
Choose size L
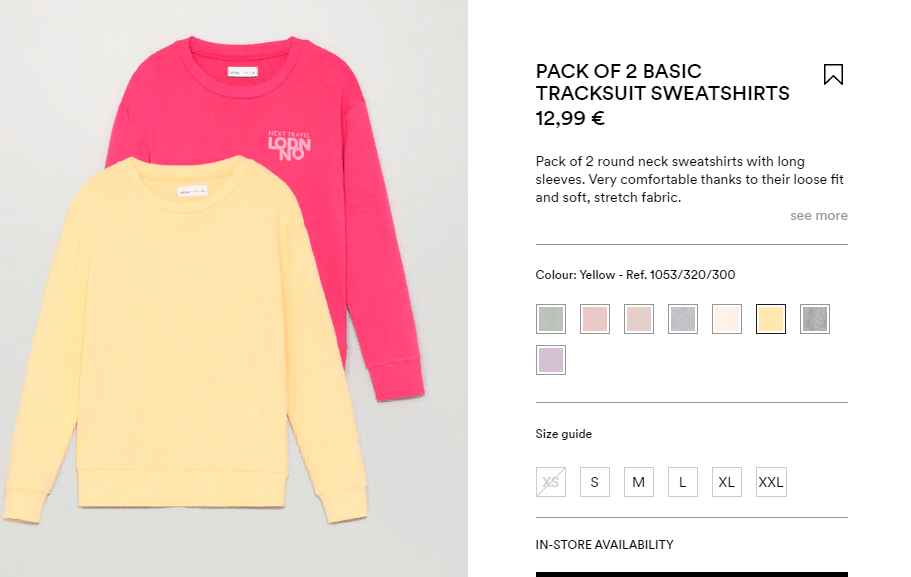pos(683,482)
